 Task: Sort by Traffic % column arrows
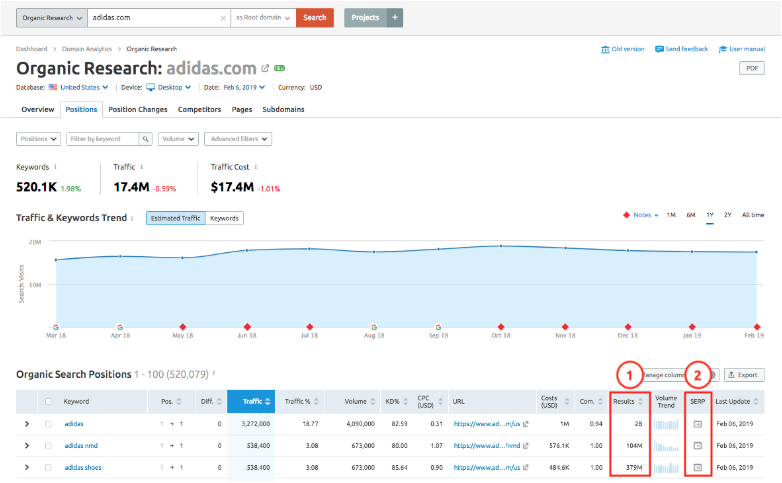tap(316, 401)
